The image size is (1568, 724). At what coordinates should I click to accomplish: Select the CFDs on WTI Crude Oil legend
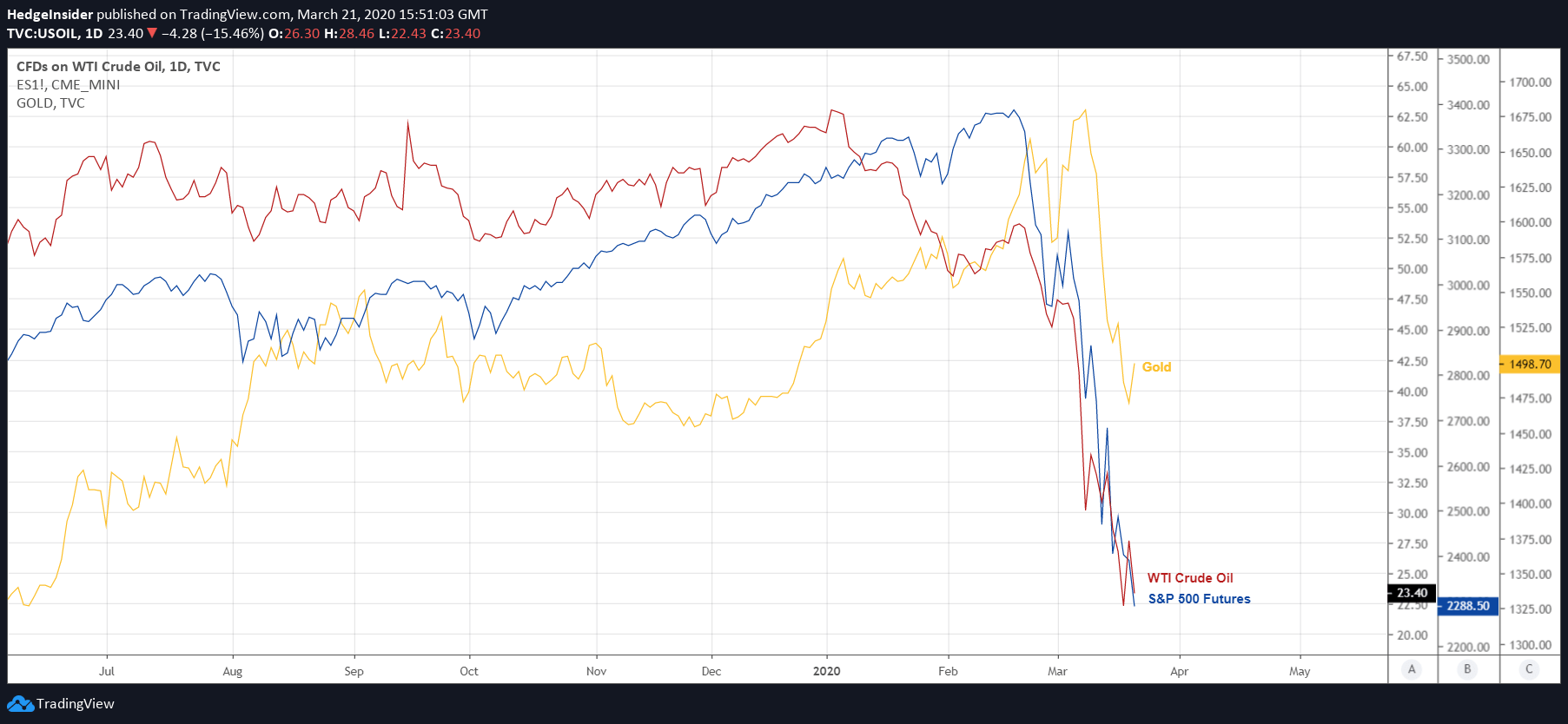pyautogui.click(x=118, y=67)
